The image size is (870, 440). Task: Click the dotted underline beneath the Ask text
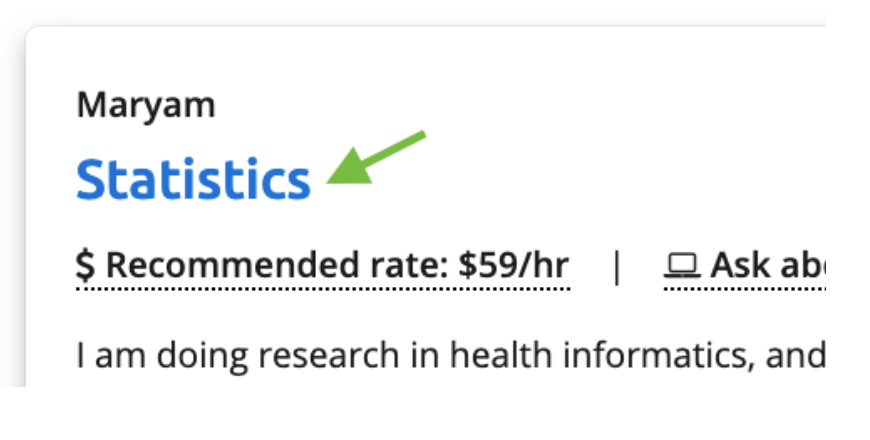point(745,288)
